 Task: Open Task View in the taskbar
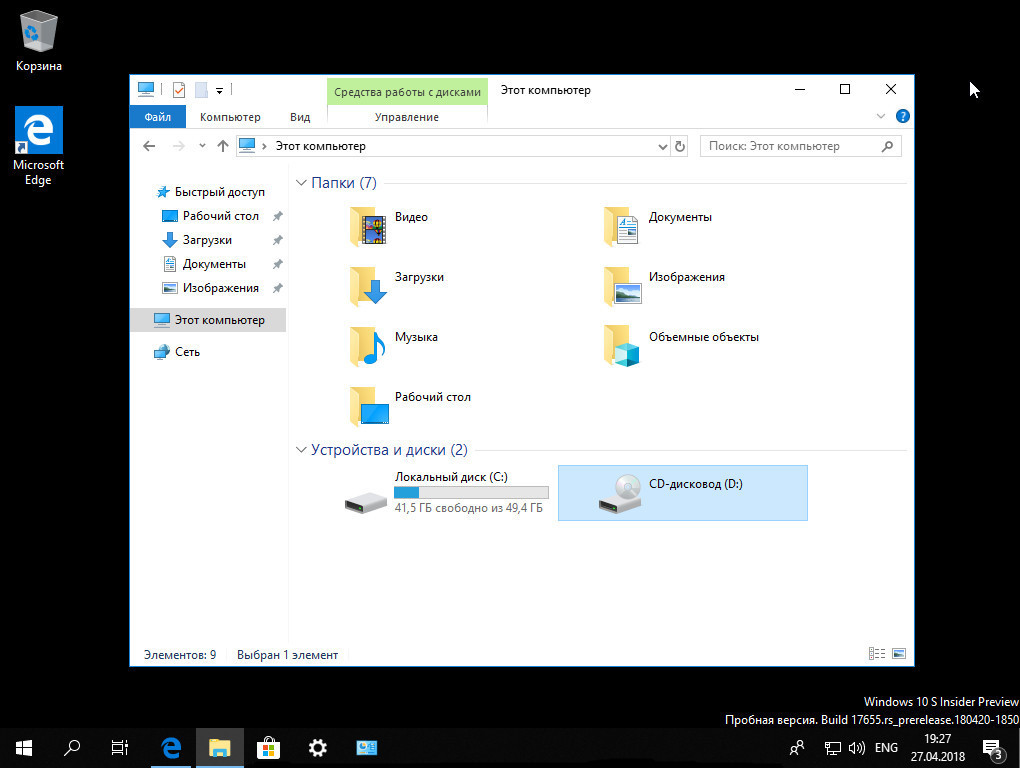tap(120, 748)
